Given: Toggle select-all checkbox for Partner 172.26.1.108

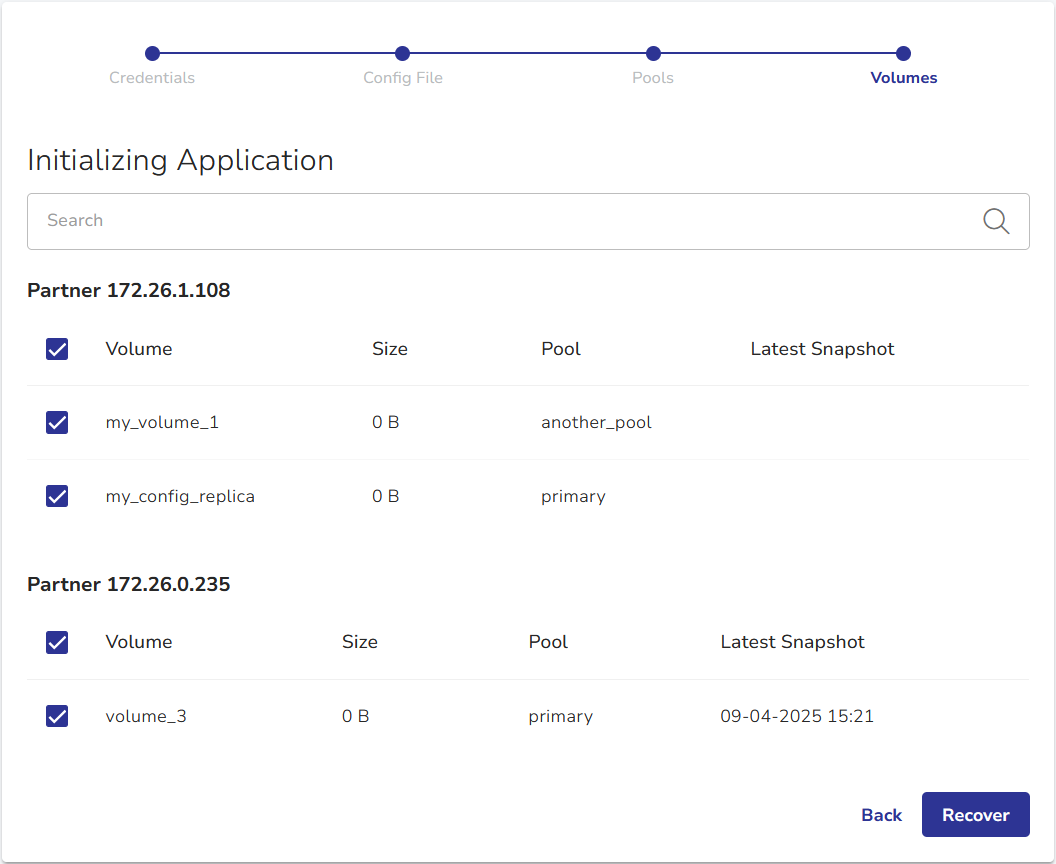Looking at the screenshot, I should point(57,349).
